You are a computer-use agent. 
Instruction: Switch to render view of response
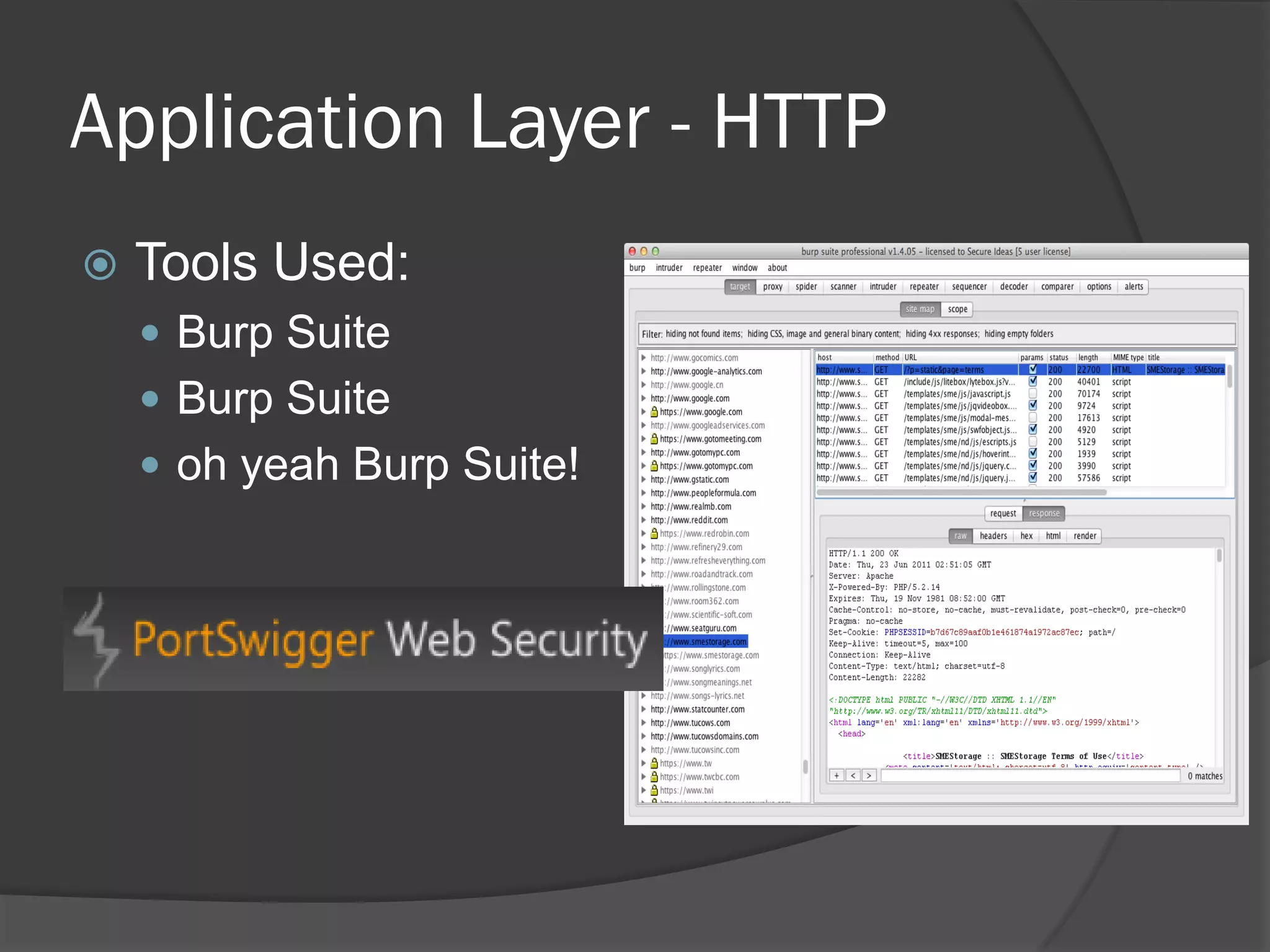tap(1085, 535)
